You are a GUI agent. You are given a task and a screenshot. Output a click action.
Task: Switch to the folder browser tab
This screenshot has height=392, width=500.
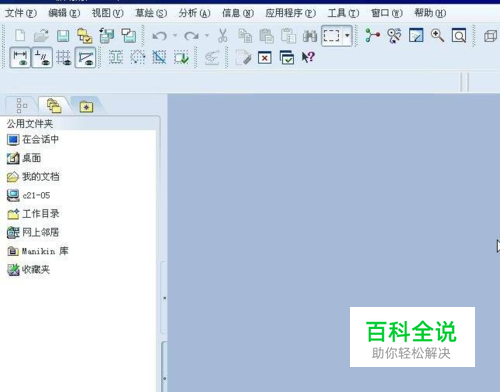(x=54, y=106)
